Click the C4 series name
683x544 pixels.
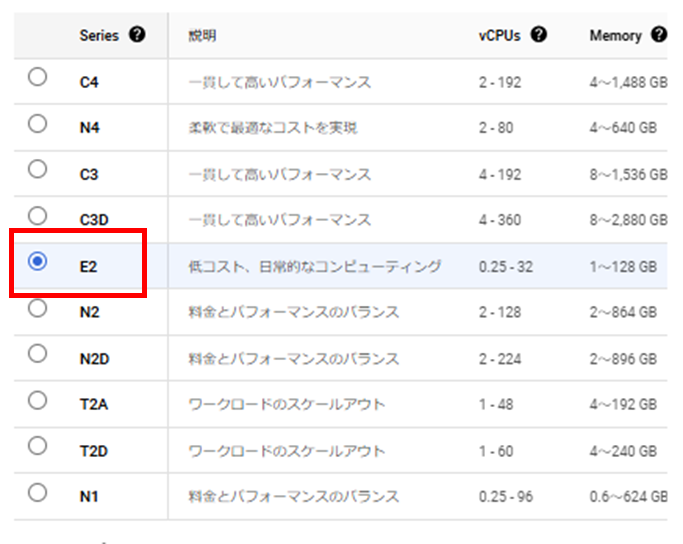click(x=89, y=82)
